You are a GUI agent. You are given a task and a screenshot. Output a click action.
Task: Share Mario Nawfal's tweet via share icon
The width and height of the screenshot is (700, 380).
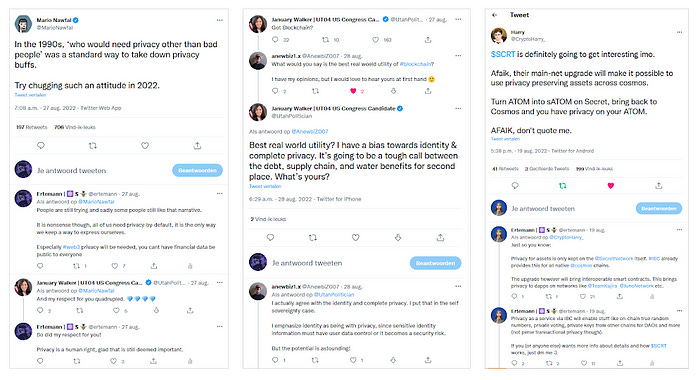[197, 146]
